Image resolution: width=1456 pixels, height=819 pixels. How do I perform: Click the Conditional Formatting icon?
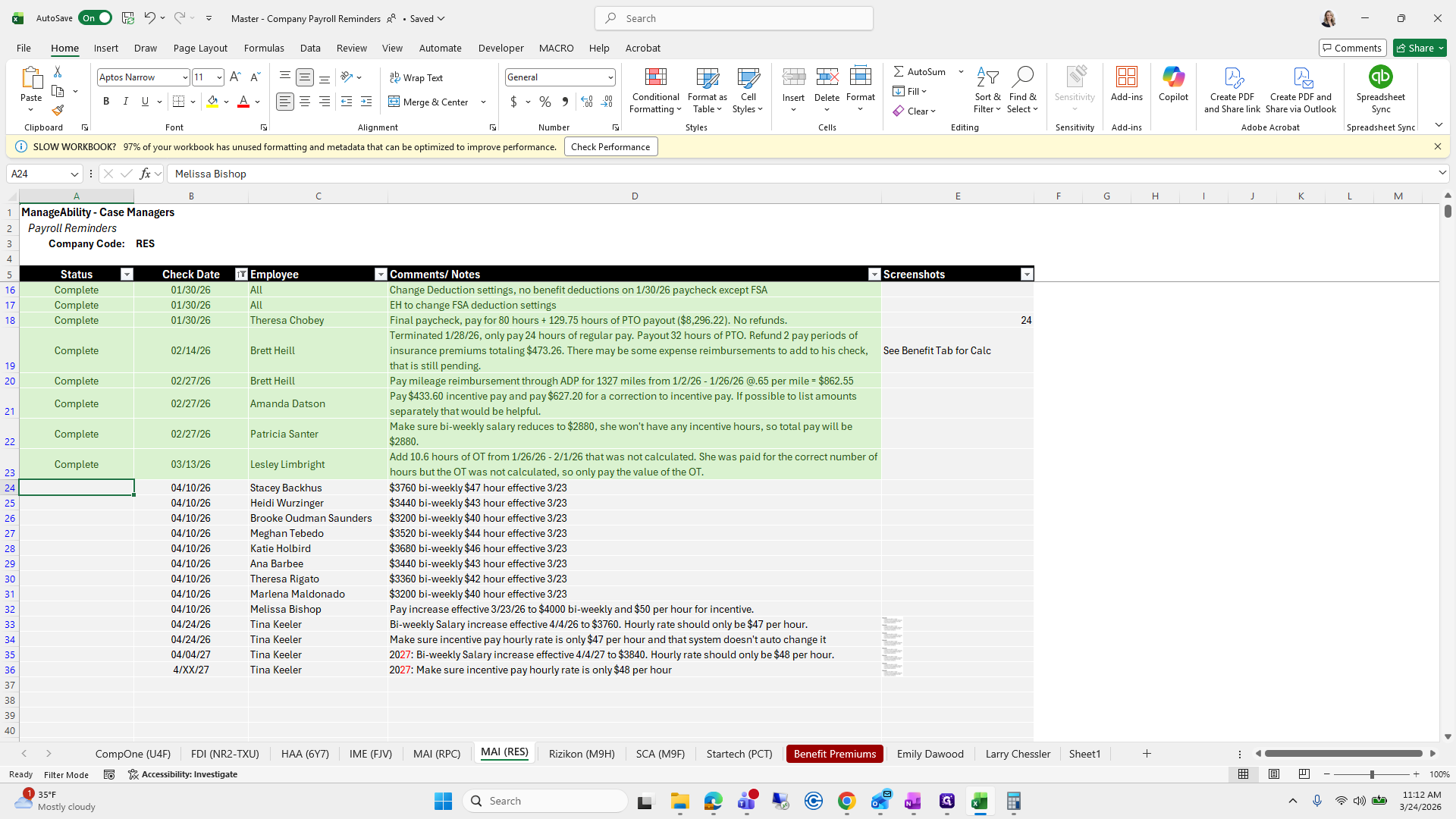click(x=655, y=77)
